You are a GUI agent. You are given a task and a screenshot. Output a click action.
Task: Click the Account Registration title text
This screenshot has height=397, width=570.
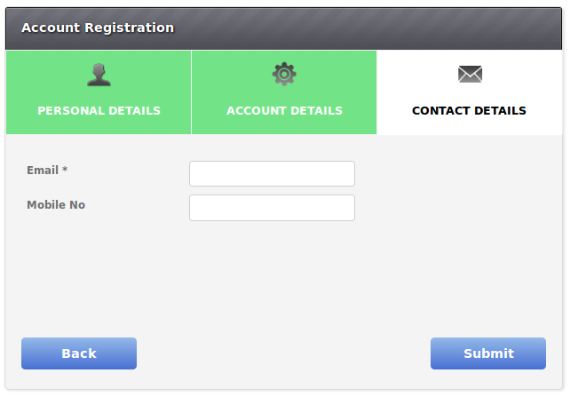pos(98,28)
